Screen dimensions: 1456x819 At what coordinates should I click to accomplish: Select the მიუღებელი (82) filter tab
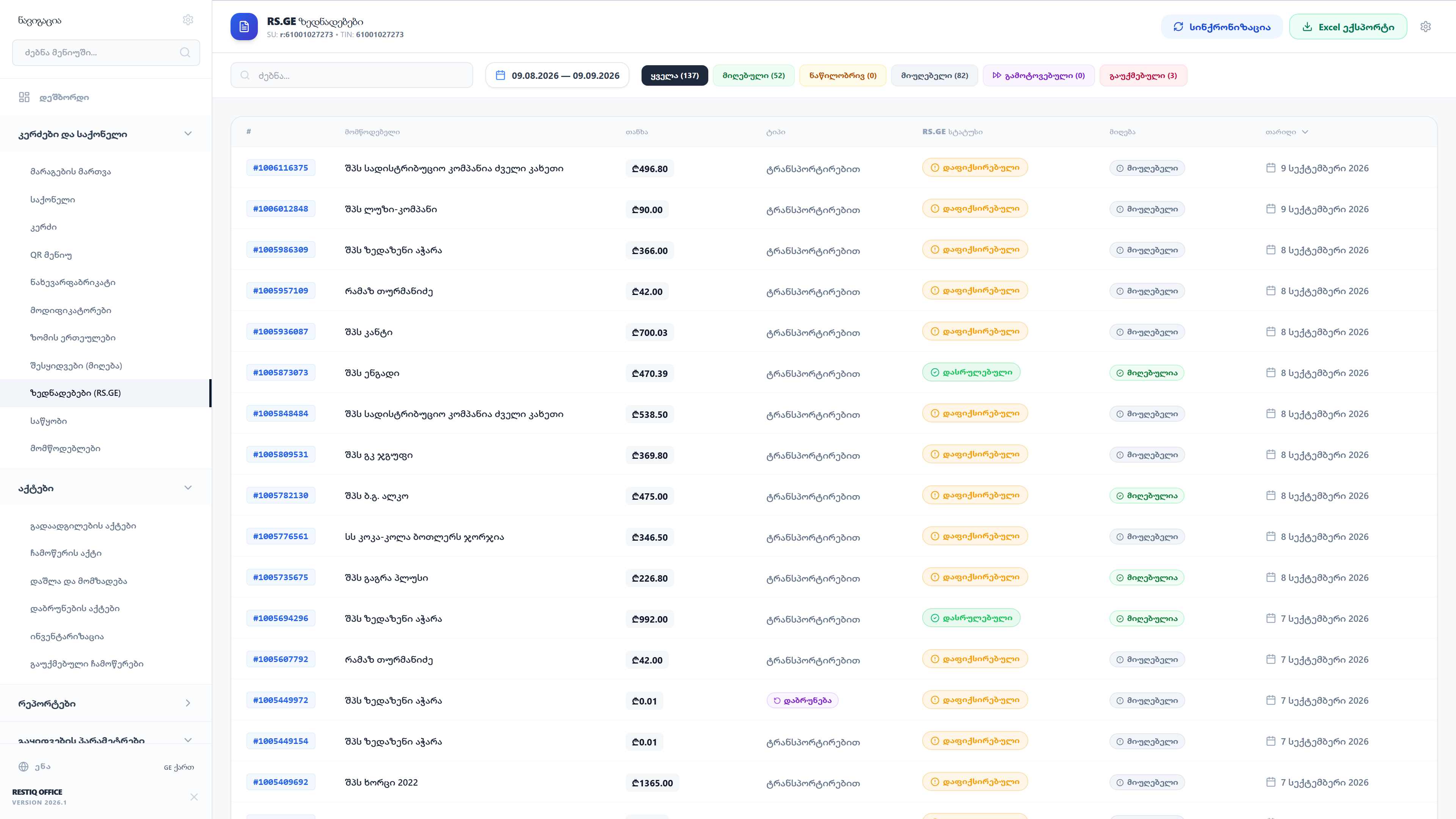click(x=934, y=75)
